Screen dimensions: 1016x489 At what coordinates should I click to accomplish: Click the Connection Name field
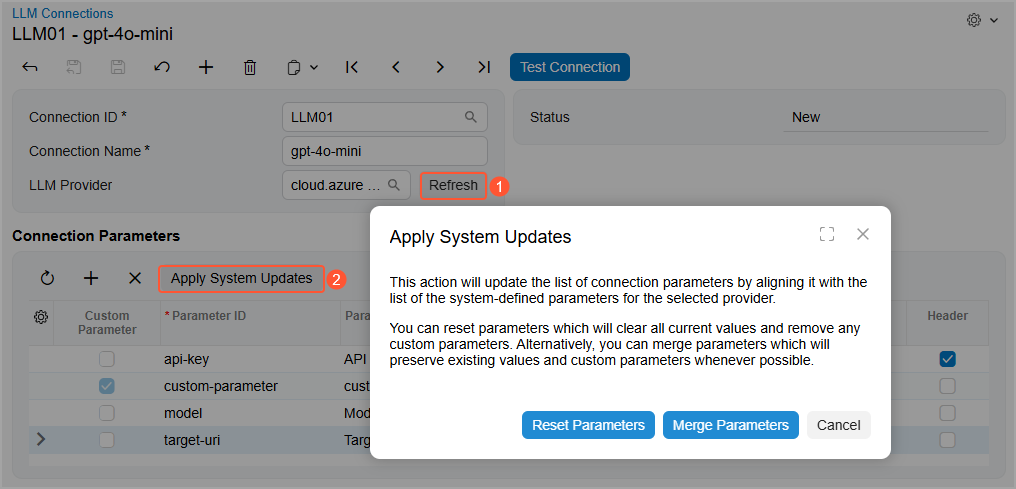[385, 151]
